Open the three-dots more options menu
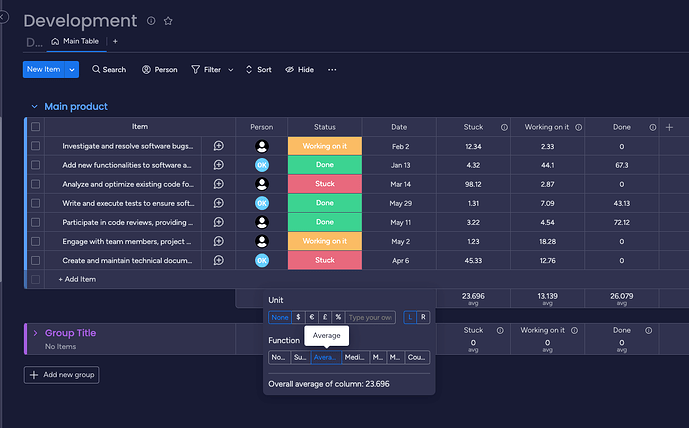This screenshot has width=689, height=428. (332, 69)
